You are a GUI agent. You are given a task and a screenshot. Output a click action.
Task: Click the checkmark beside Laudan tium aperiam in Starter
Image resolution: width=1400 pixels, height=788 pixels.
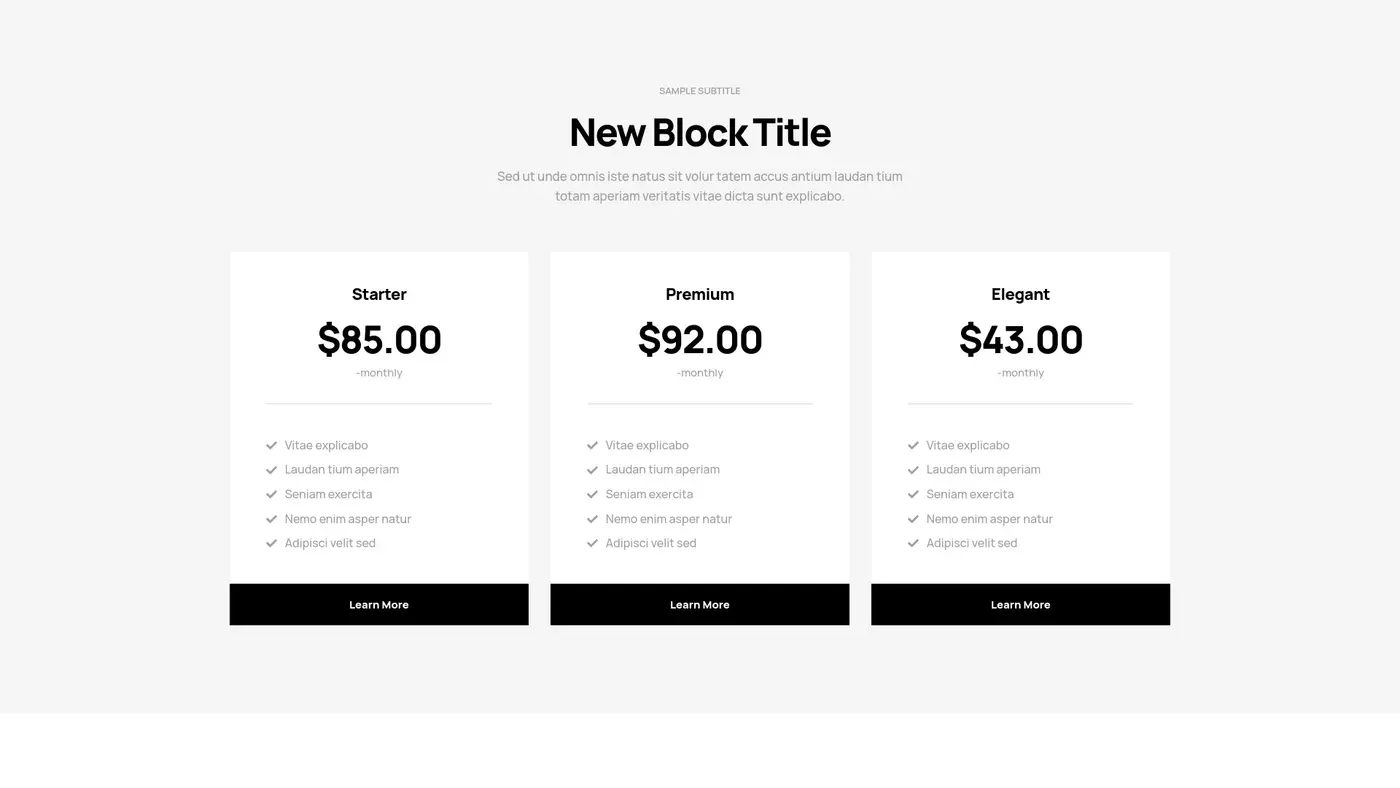(x=270, y=469)
